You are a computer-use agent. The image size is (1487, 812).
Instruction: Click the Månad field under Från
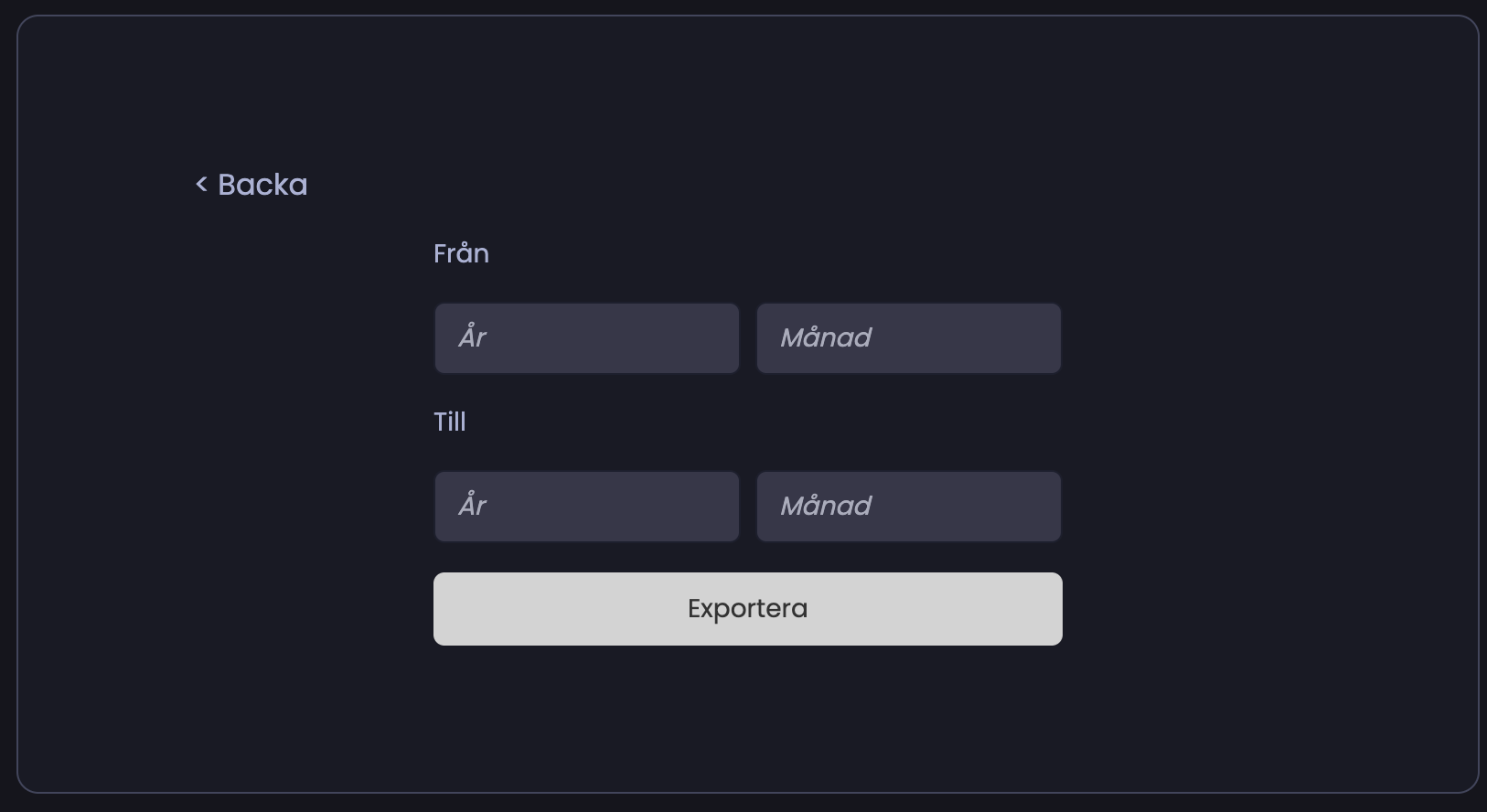click(x=908, y=338)
